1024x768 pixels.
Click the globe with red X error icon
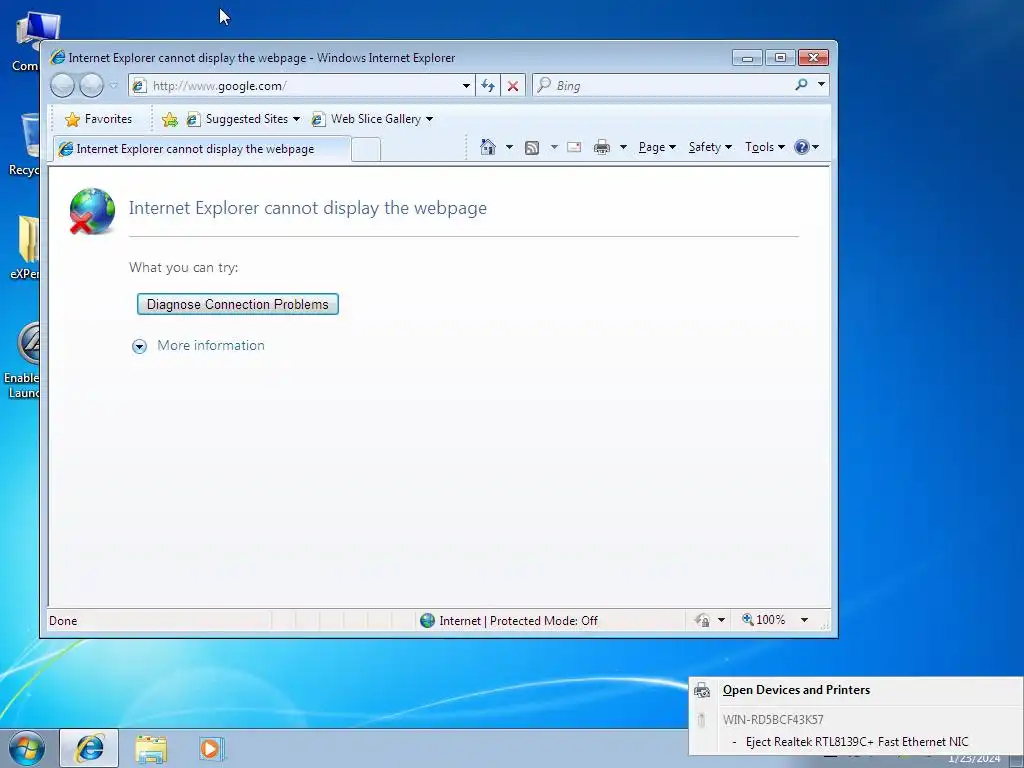(x=92, y=211)
